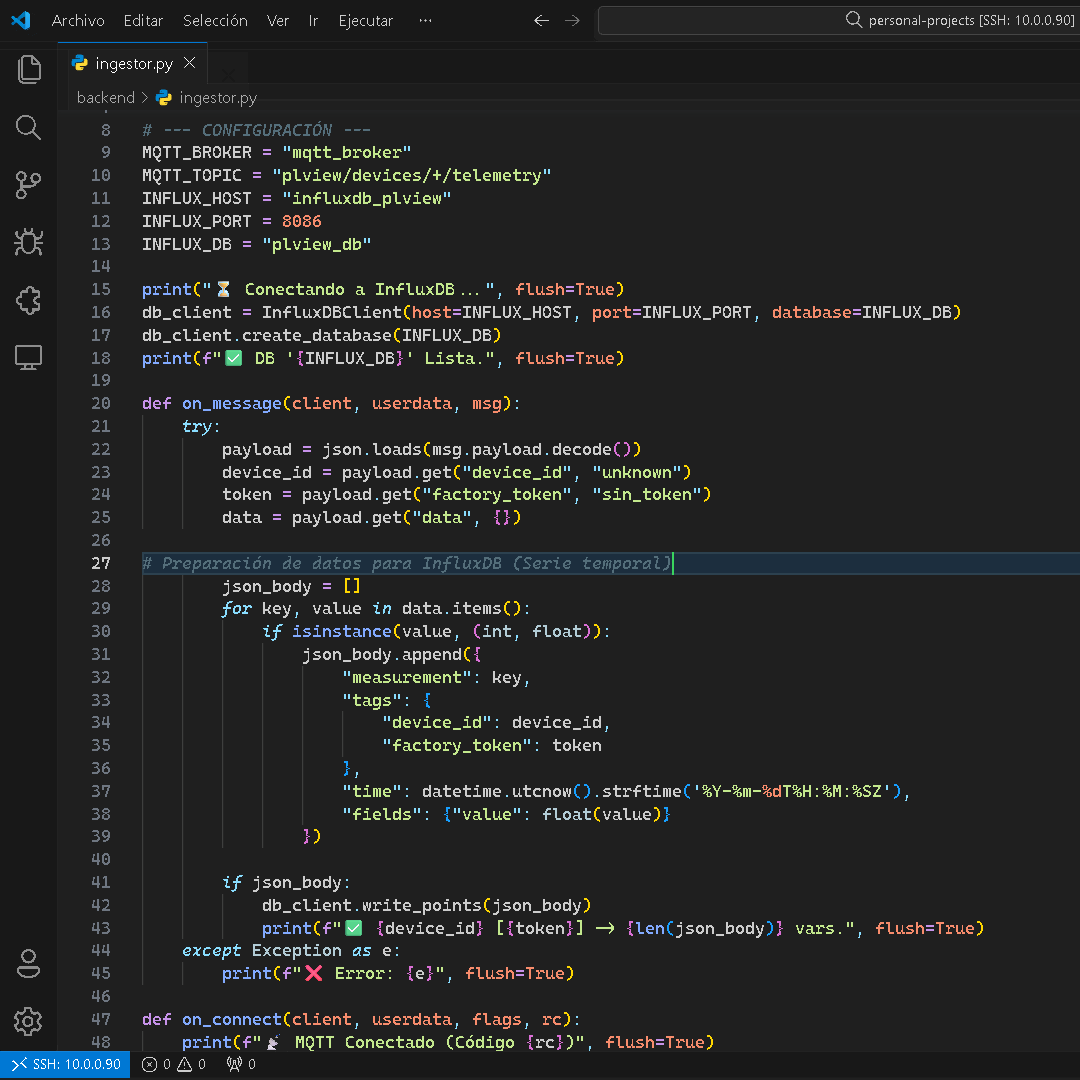Image resolution: width=1080 pixels, height=1080 pixels.
Task: Click the SSH: 10.0.0.90 remote indicator
Action: tap(66, 1065)
